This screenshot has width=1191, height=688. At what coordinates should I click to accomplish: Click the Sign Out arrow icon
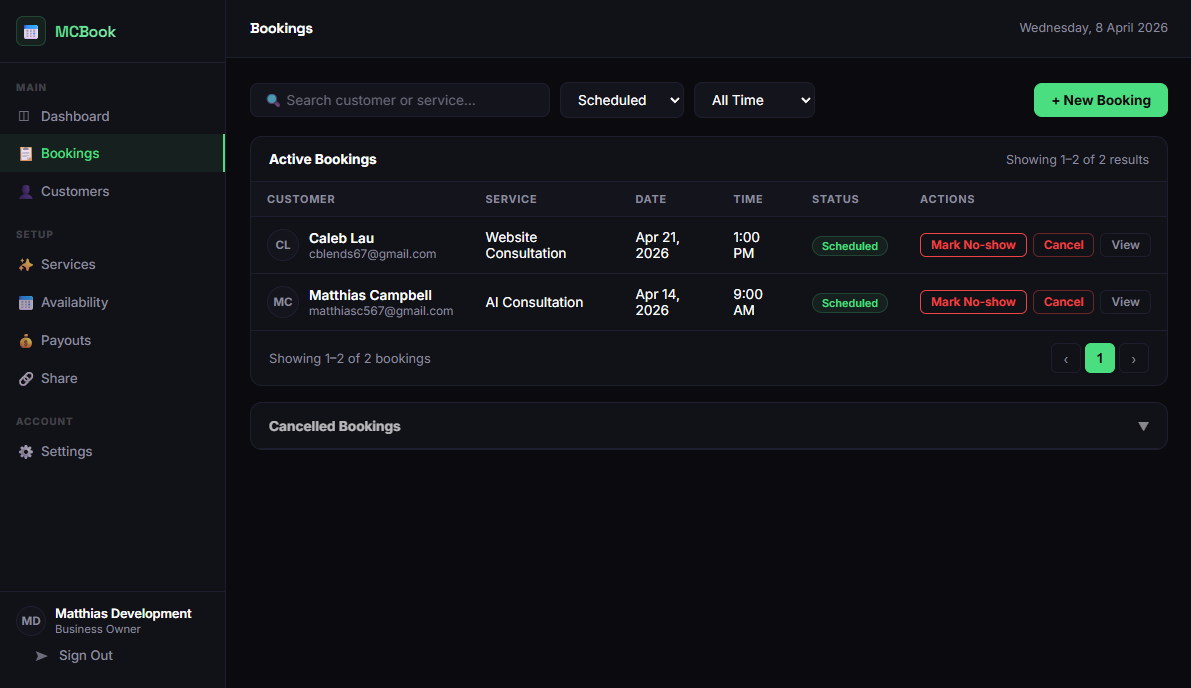tap(40, 655)
